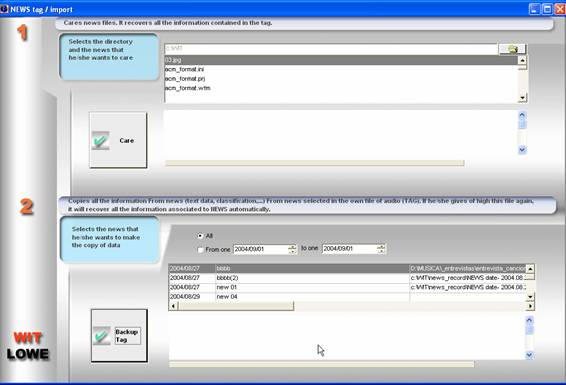Click the to one date spinner arrows

pos(381,249)
